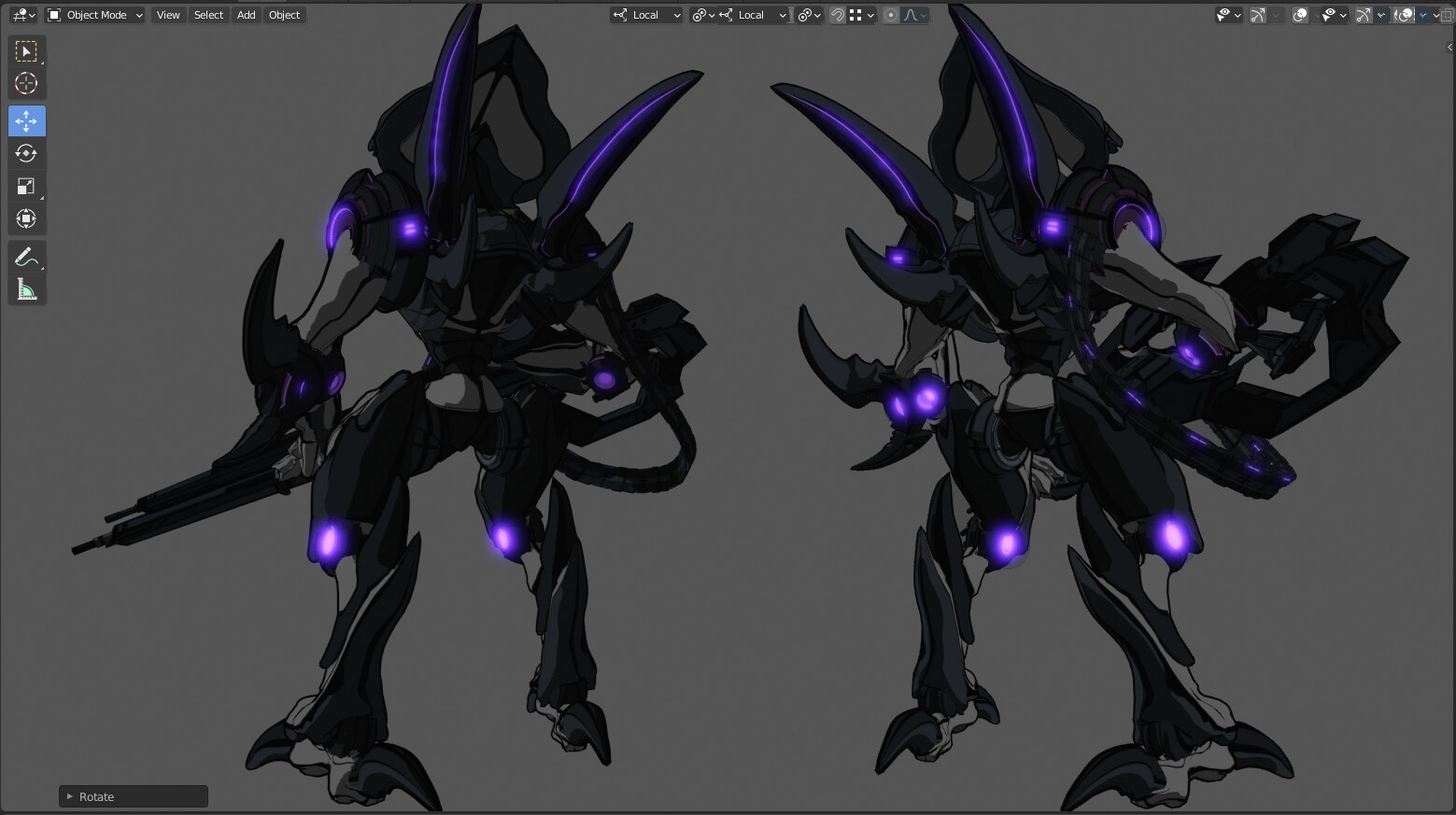The width and height of the screenshot is (1456, 815).
Task: Click the Select menu button
Action: click(208, 15)
